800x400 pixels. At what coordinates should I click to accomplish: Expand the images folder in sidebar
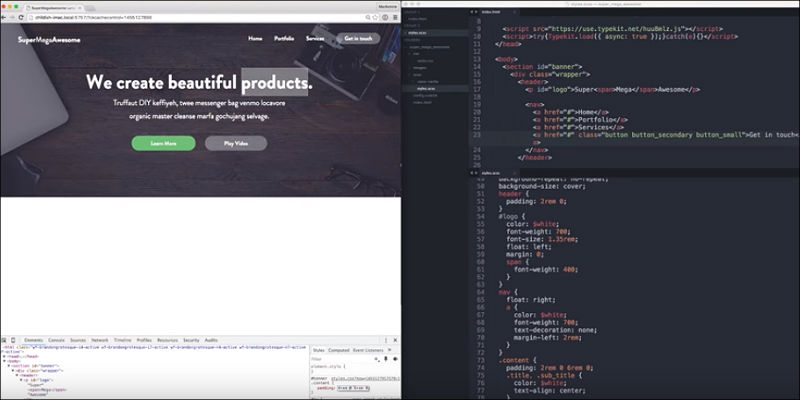tap(411, 67)
